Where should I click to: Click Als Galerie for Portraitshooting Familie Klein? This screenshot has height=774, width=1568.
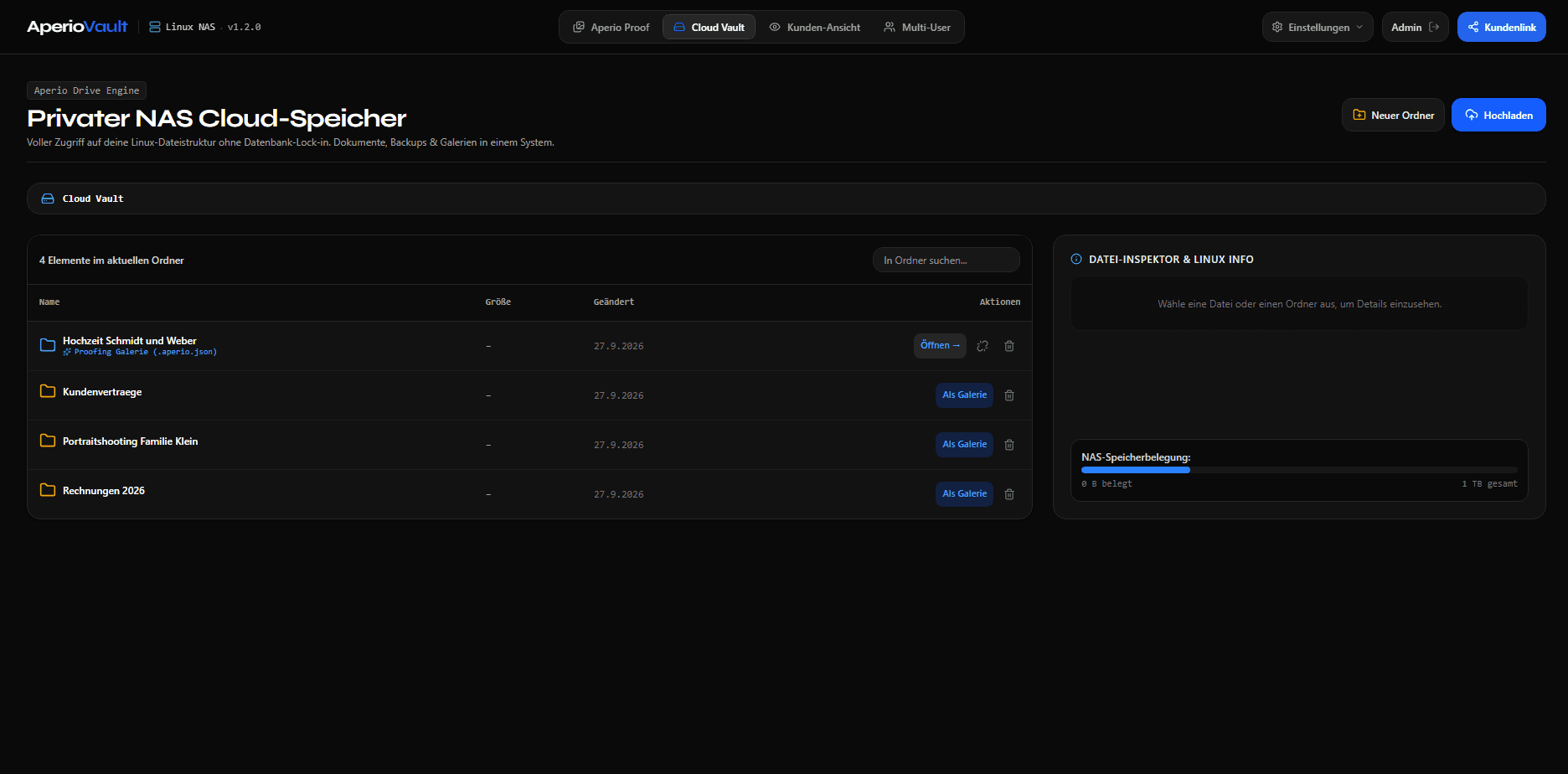(964, 444)
